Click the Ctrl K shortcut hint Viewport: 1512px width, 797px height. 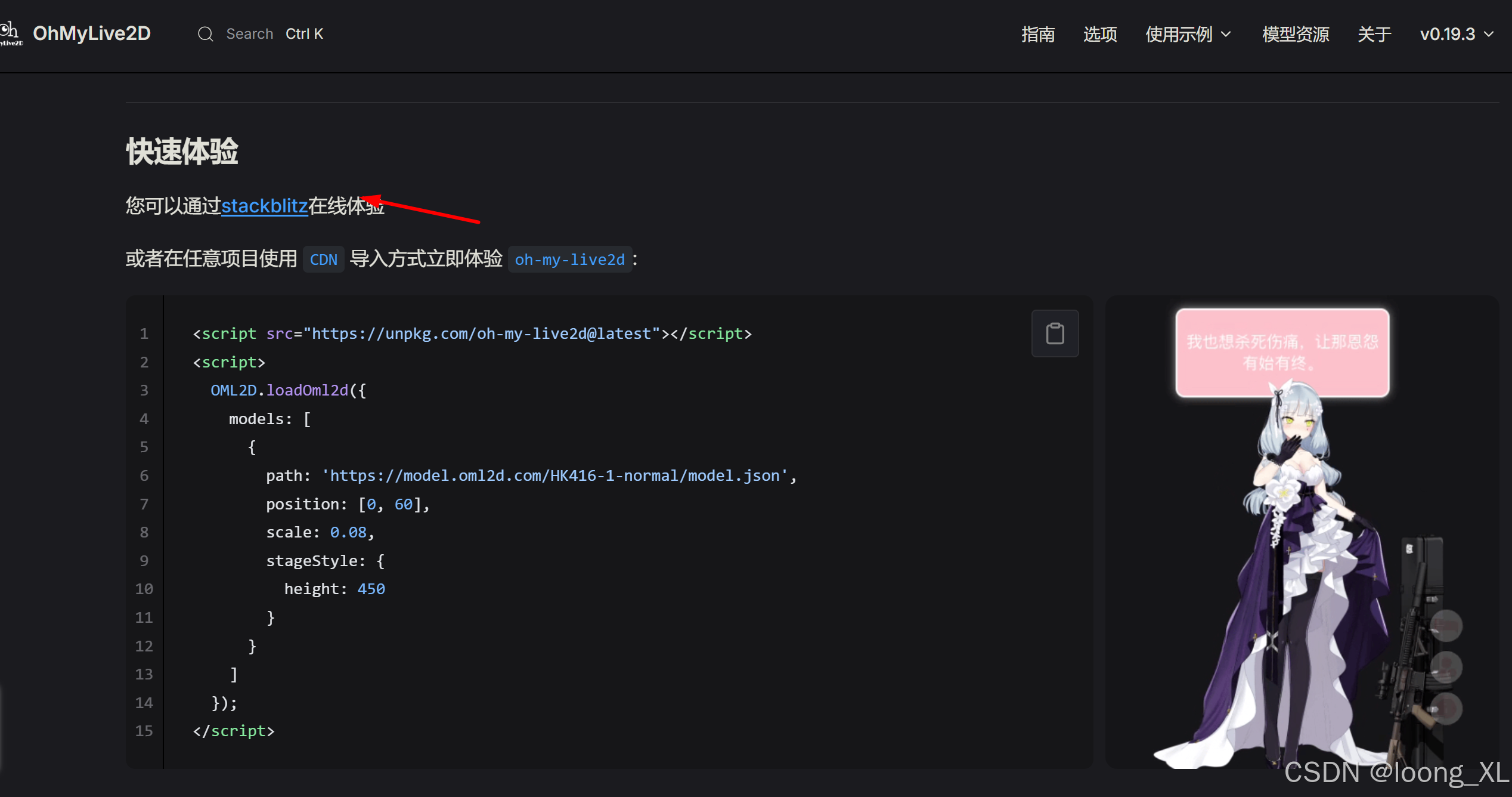point(304,34)
